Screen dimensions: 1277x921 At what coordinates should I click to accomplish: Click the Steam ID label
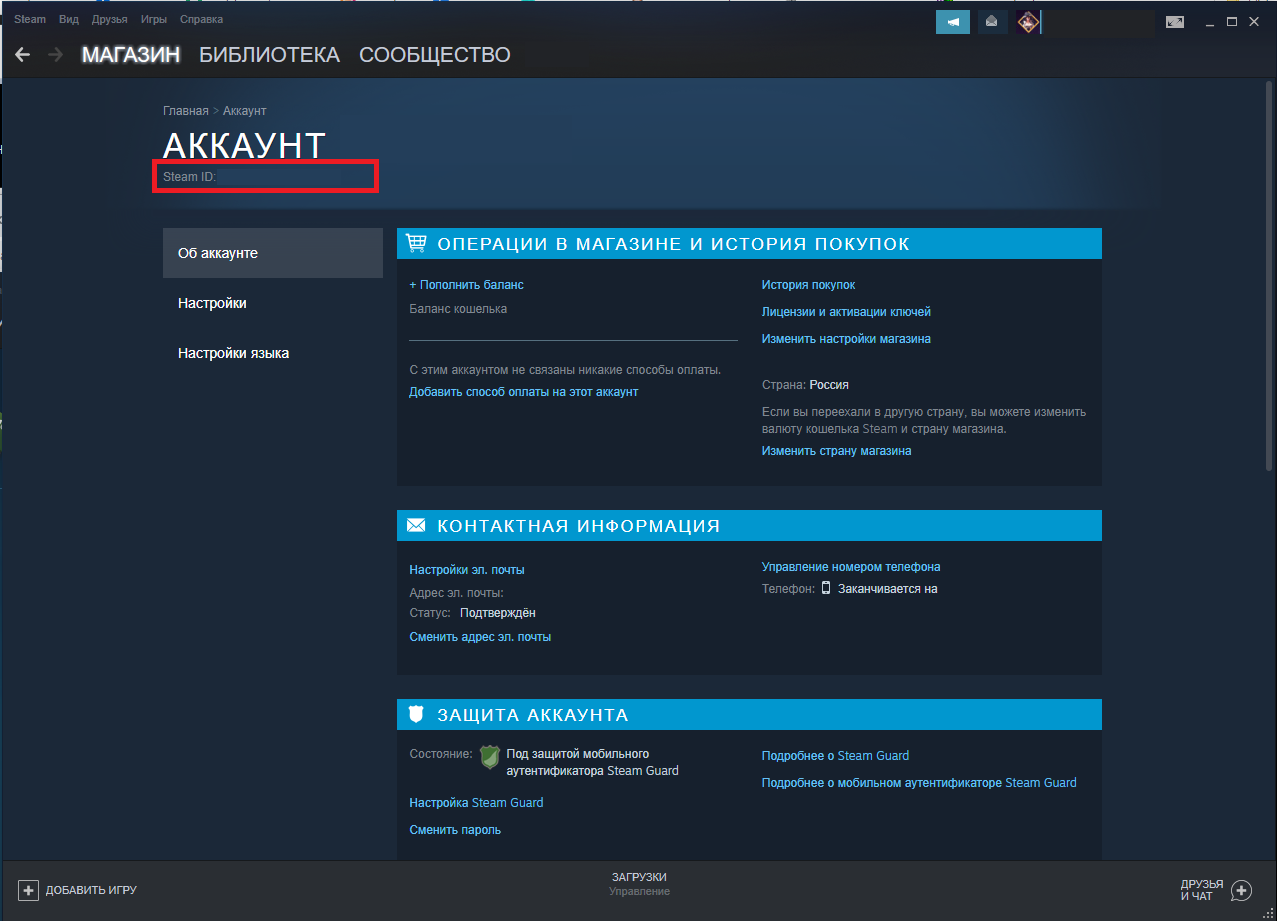click(189, 177)
